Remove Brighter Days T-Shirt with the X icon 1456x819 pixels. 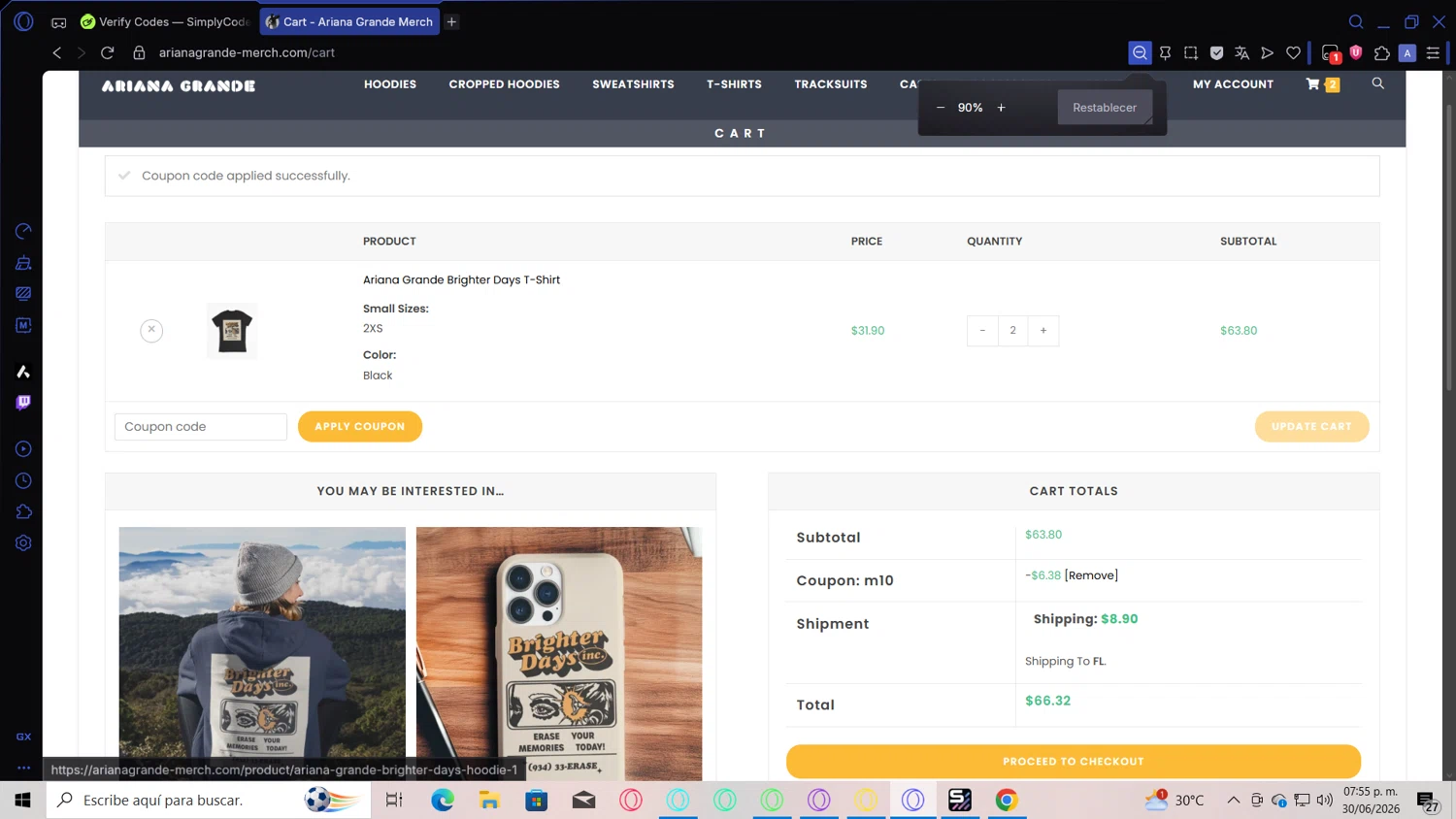pos(151,330)
